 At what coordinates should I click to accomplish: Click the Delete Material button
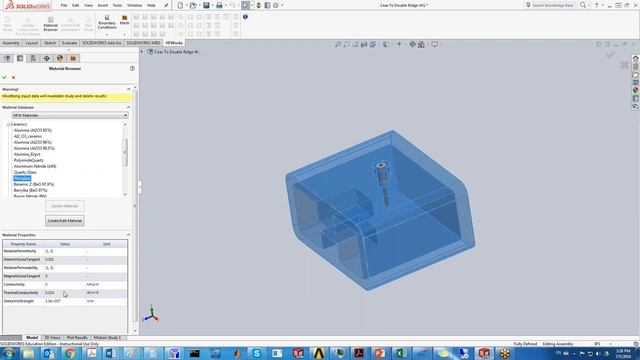point(64,206)
